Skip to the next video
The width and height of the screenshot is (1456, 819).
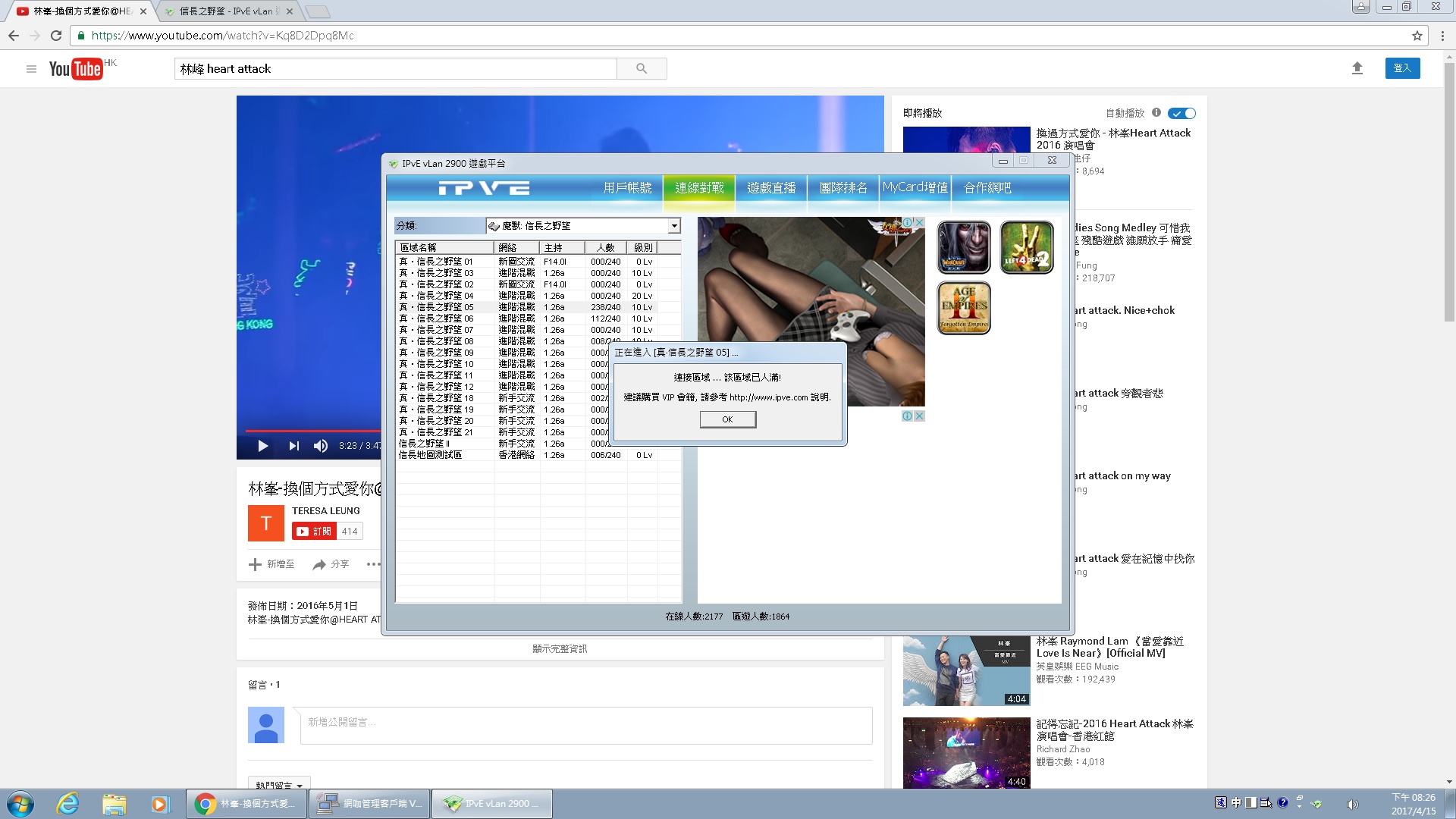click(293, 446)
